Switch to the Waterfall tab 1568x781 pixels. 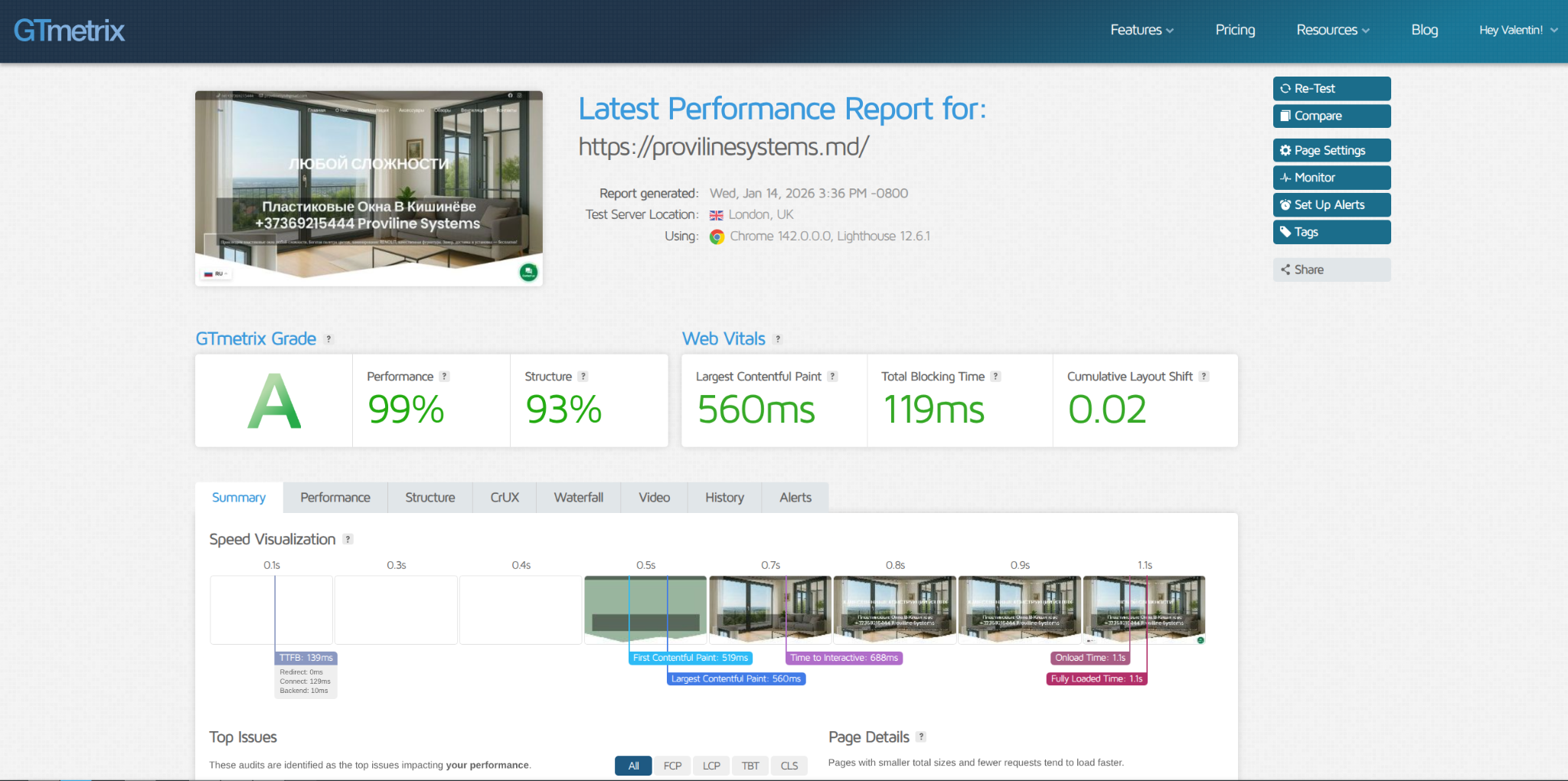tap(578, 498)
